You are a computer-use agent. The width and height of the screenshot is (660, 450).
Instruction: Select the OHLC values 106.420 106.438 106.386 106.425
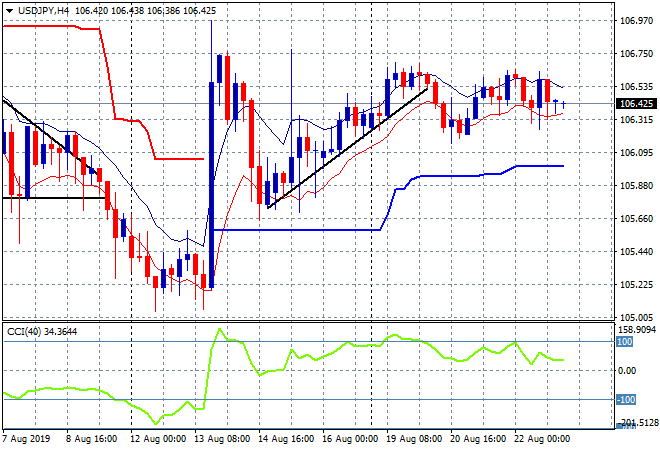click(x=146, y=11)
